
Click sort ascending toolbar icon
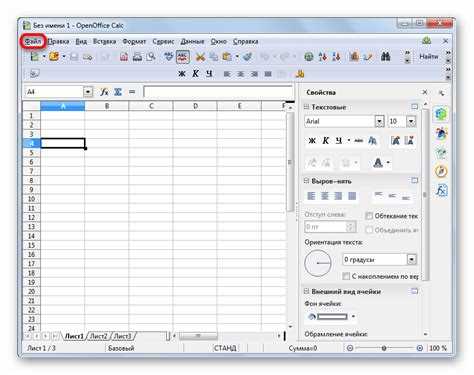coord(322,57)
